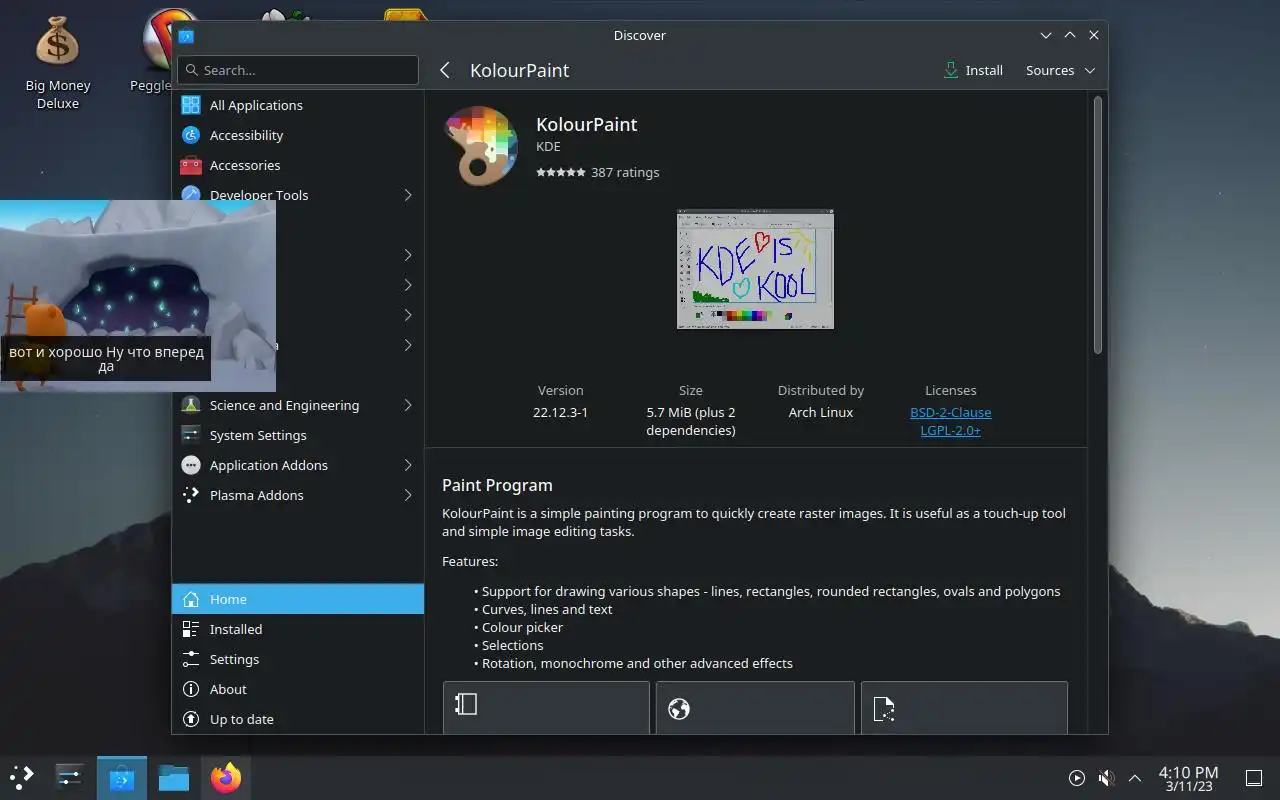
Task: Select the Peggle desktop icon
Action: (156, 50)
